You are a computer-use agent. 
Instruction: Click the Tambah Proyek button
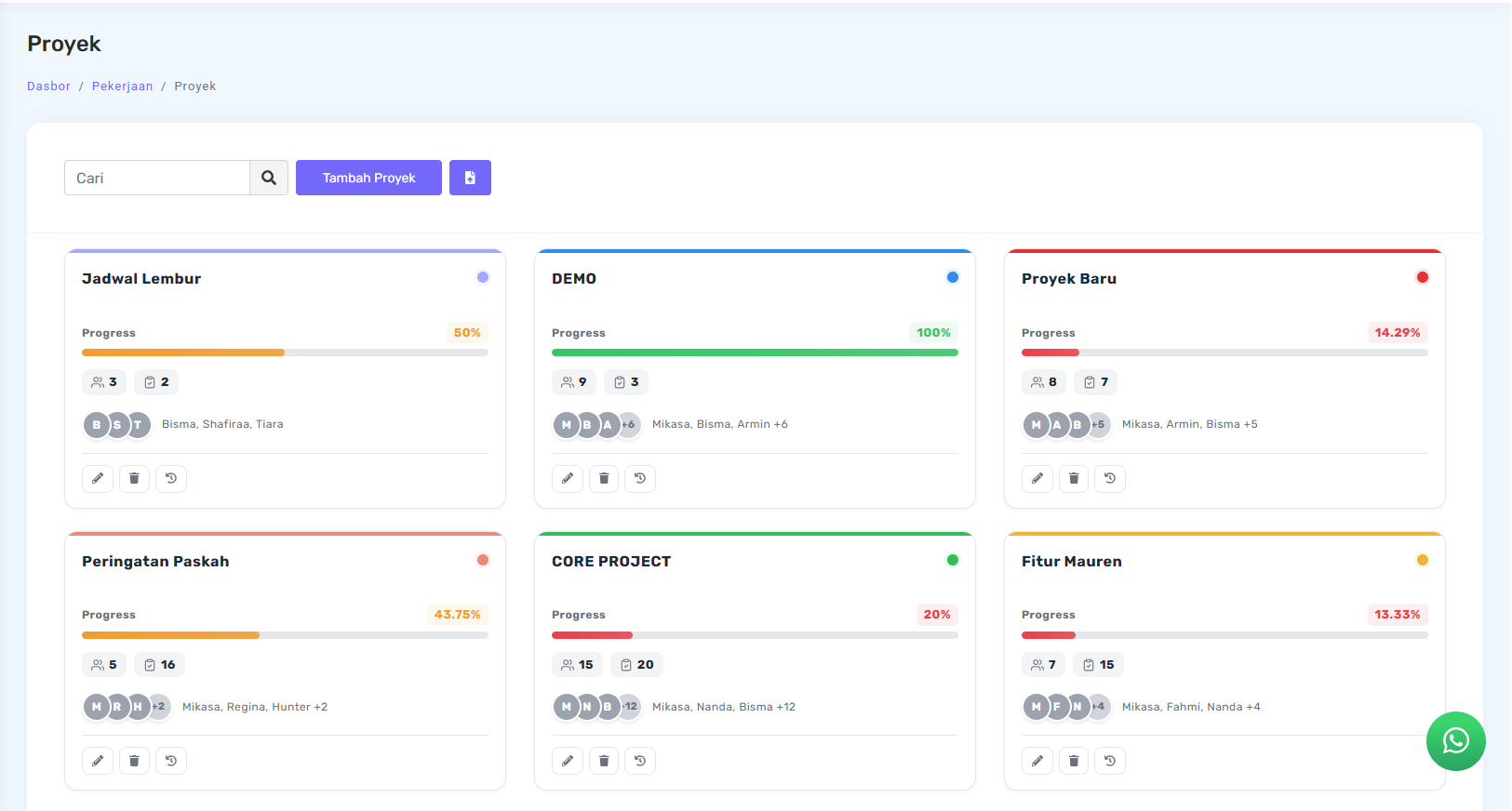[368, 178]
